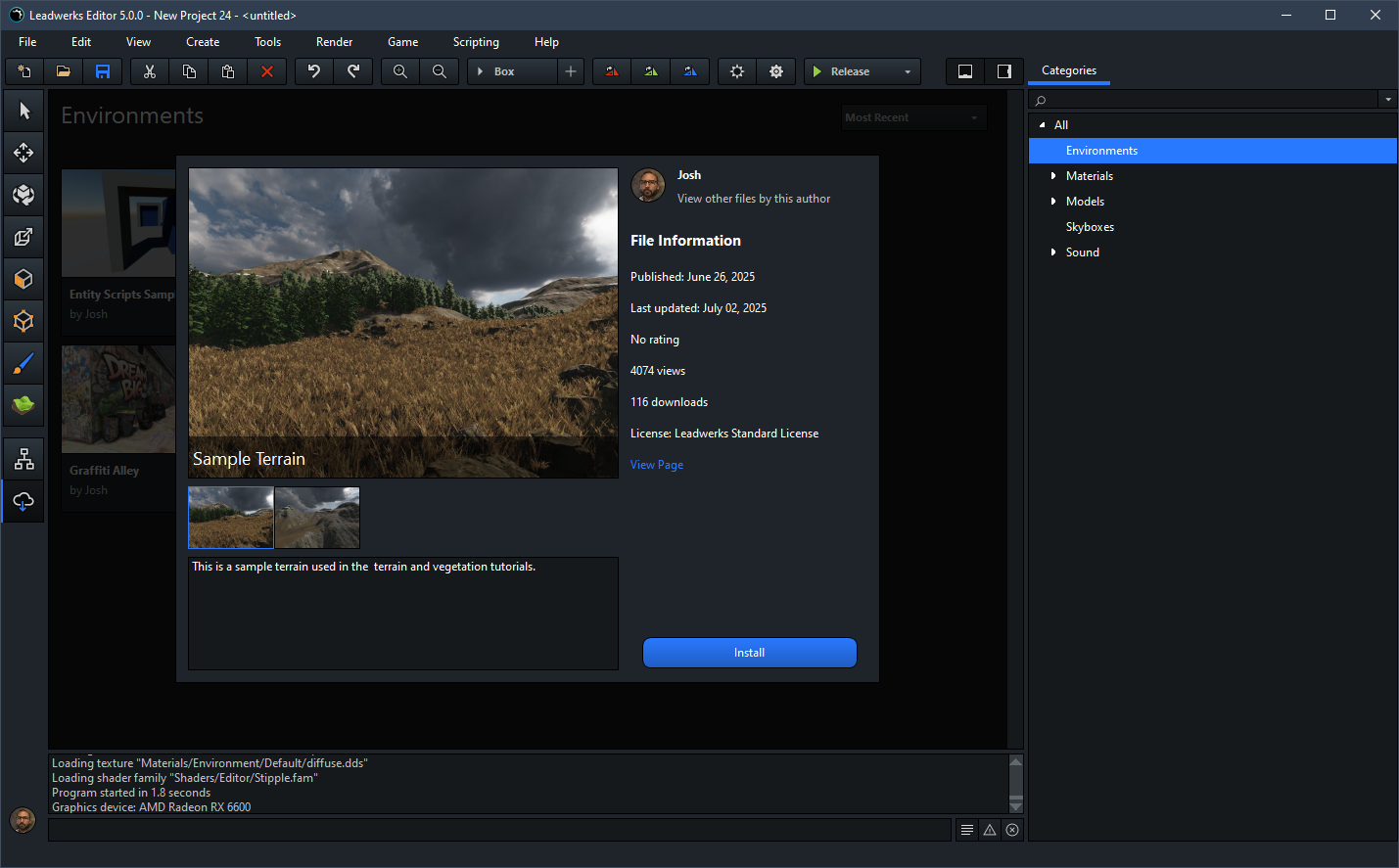Open the Scripting menu
1399x868 pixels.
[x=476, y=42]
